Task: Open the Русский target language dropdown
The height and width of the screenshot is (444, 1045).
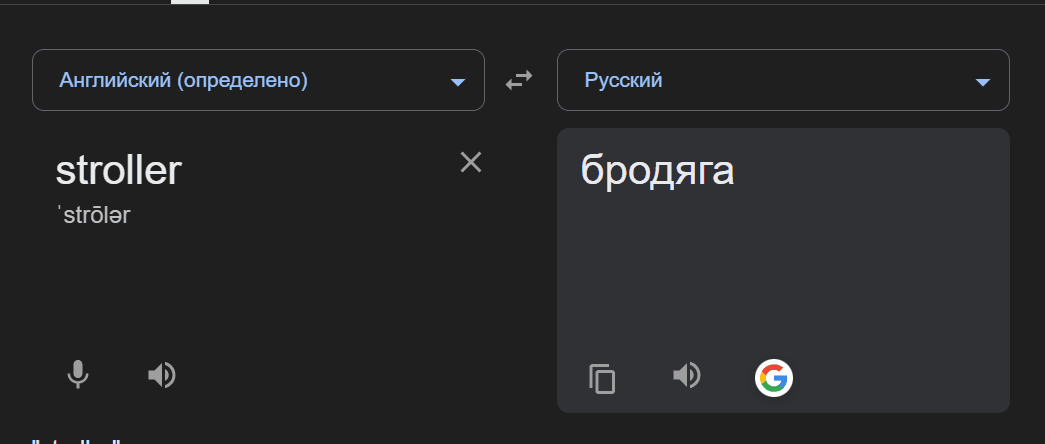Action: tap(783, 80)
